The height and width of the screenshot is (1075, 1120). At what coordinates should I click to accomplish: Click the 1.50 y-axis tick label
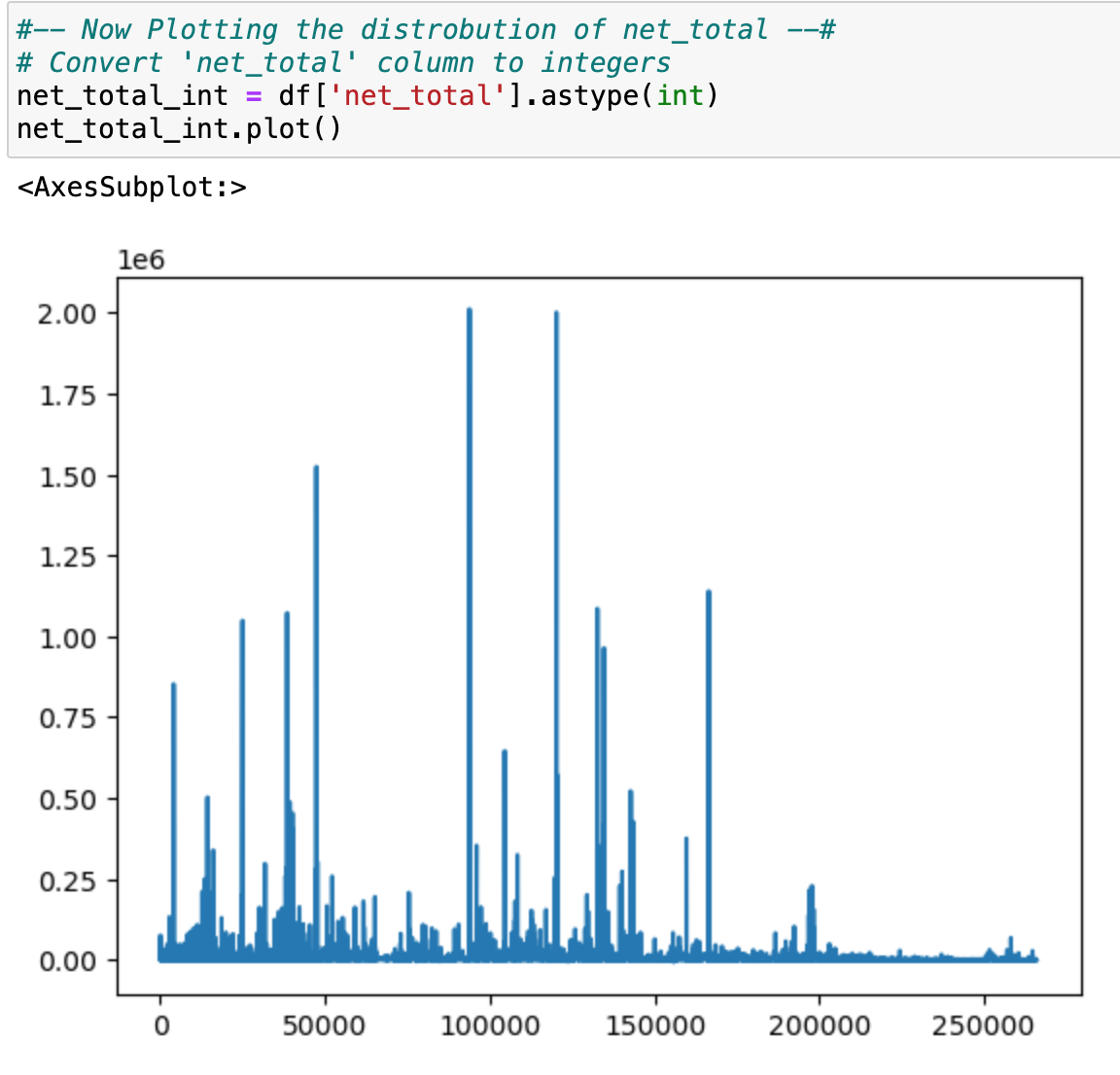(x=66, y=476)
